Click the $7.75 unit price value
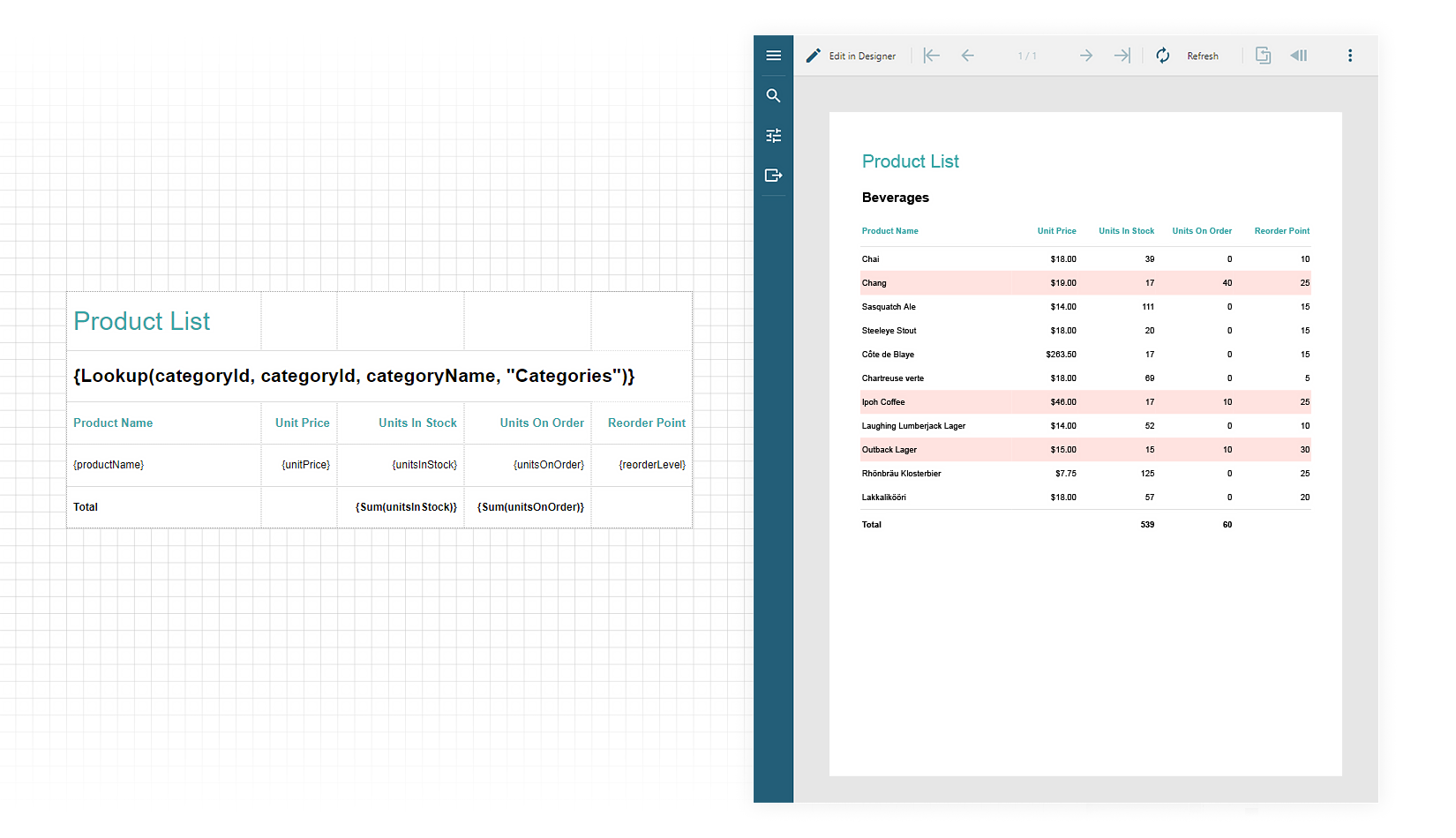 [x=1066, y=474]
